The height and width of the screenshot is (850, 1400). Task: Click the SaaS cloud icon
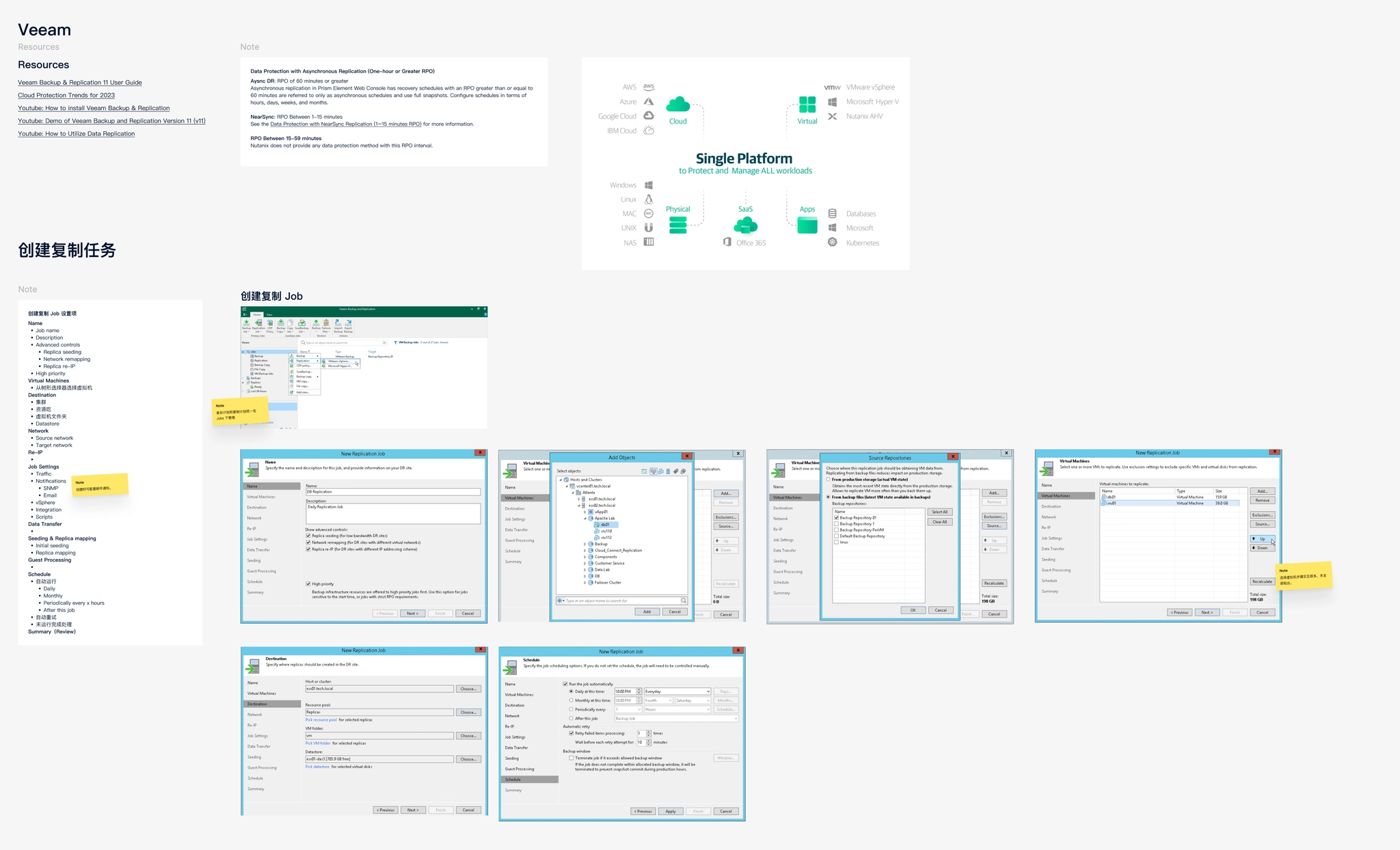(x=745, y=225)
